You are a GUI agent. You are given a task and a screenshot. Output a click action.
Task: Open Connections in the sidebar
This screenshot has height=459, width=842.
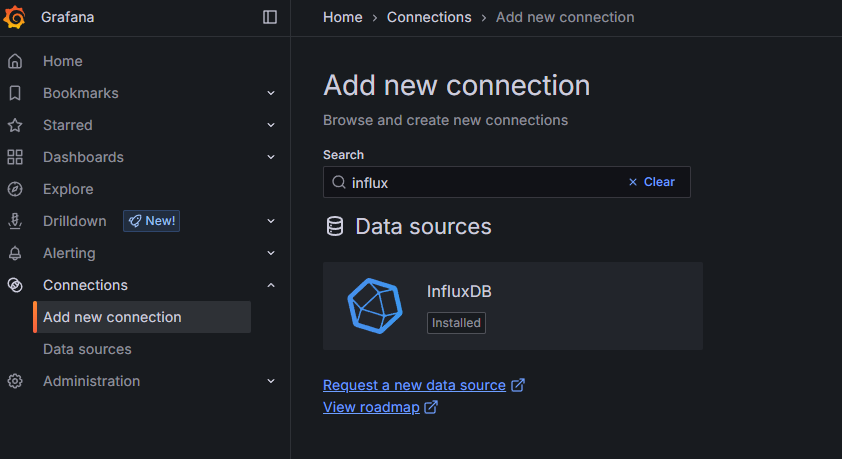85,285
